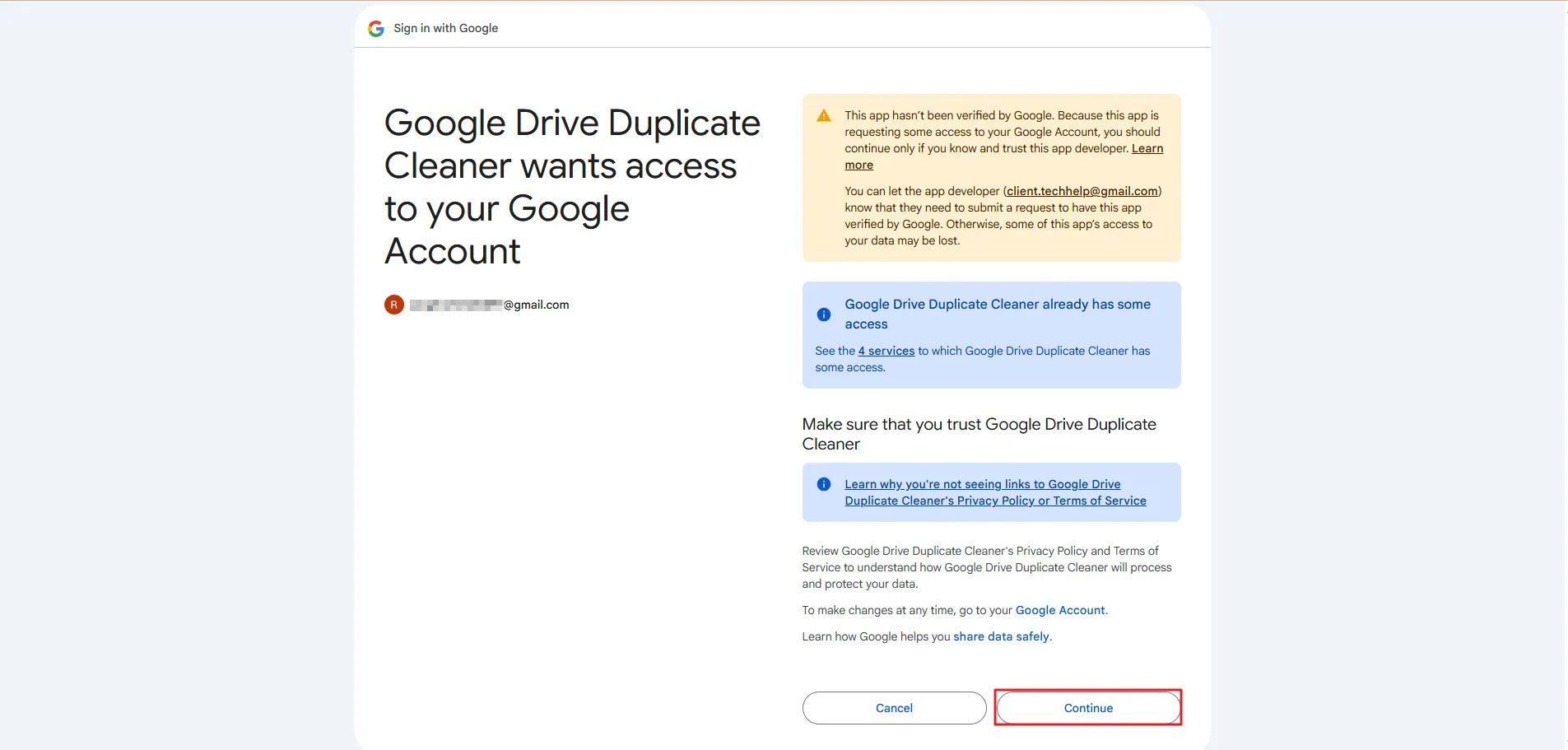The image size is (1568, 750).
Task: Click the info icon beside the Privacy Policy link
Action: [x=823, y=484]
